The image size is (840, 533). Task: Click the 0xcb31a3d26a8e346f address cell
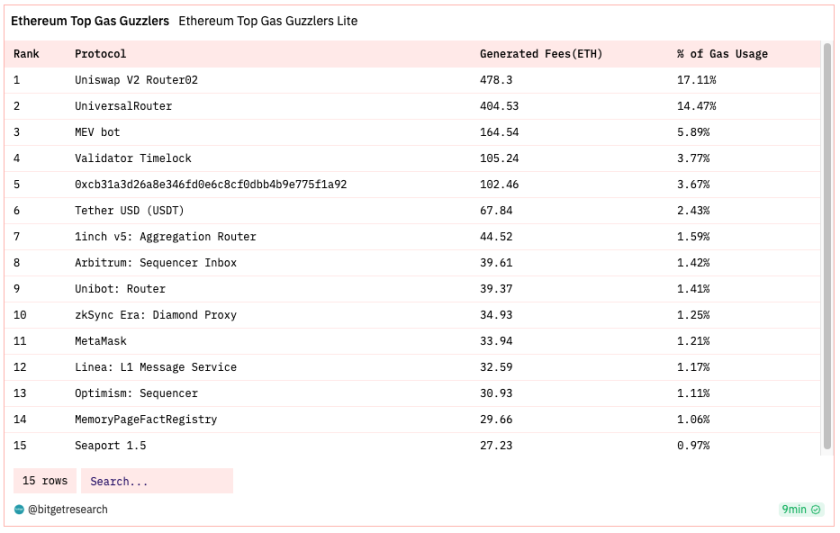point(211,184)
